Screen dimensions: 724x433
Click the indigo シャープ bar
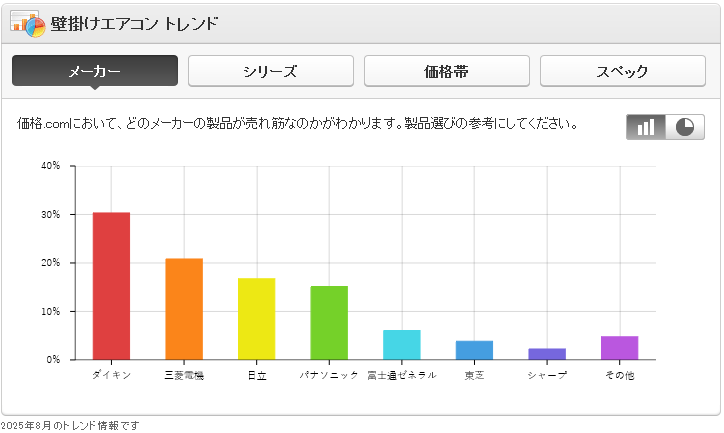(547, 354)
